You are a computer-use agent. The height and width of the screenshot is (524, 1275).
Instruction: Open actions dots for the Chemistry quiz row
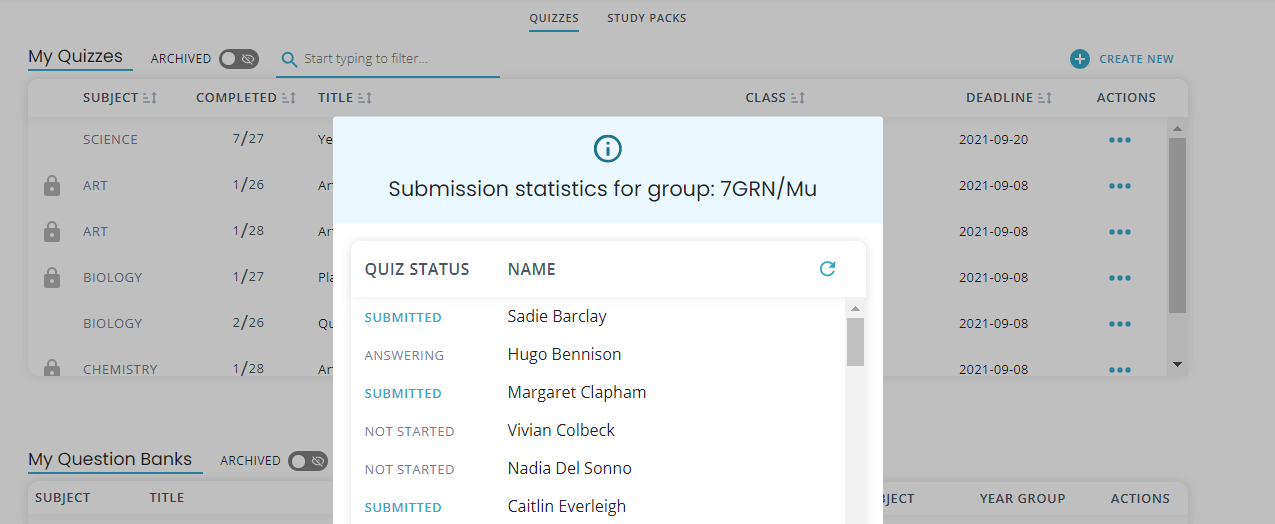tap(1120, 370)
